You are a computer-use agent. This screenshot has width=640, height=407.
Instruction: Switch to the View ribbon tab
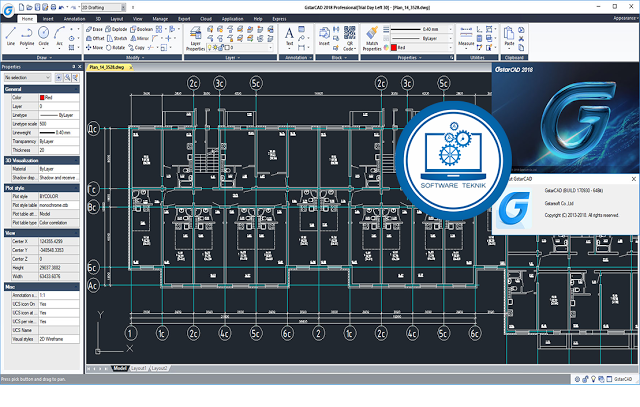138,19
